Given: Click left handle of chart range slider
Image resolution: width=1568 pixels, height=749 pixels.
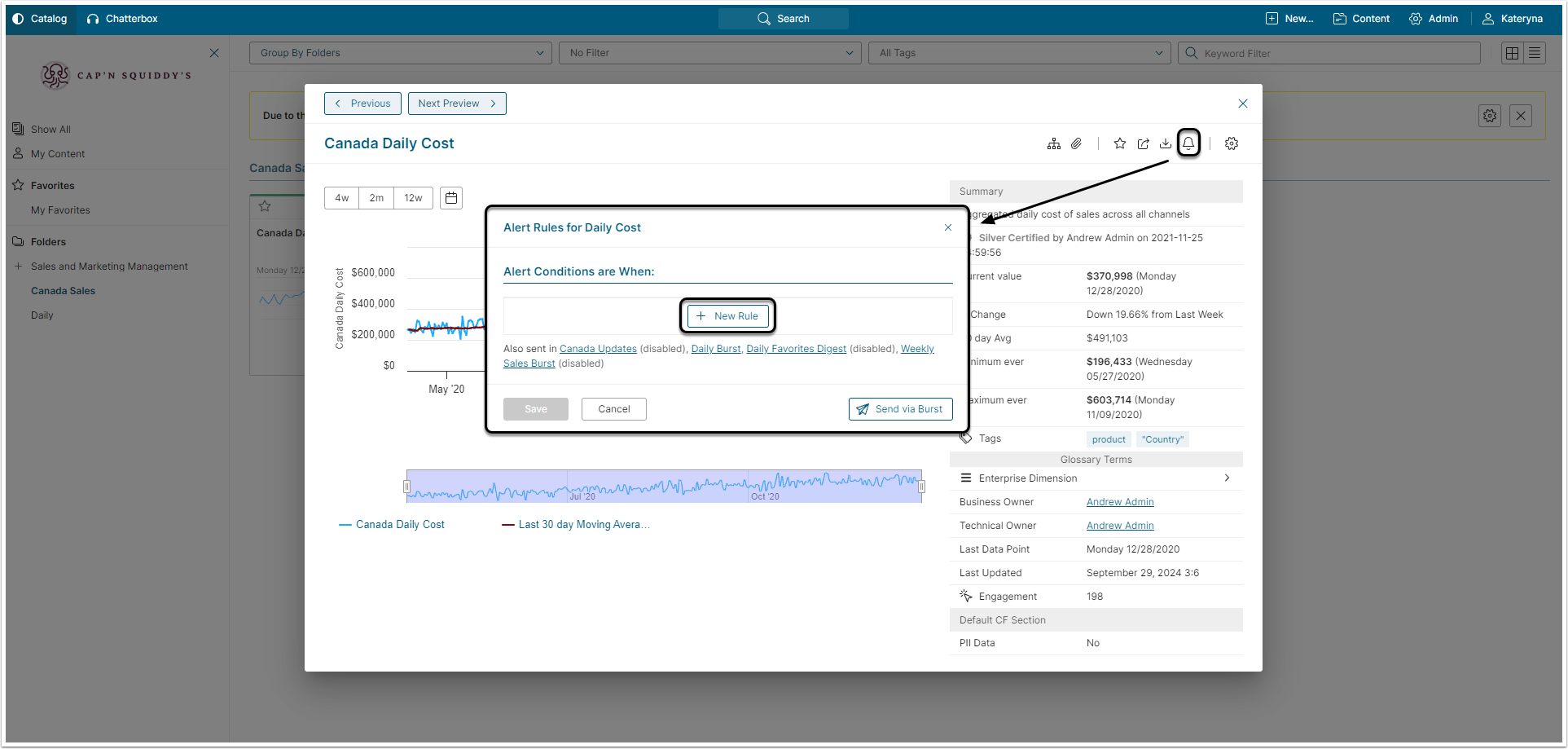Looking at the screenshot, I should tap(406, 487).
